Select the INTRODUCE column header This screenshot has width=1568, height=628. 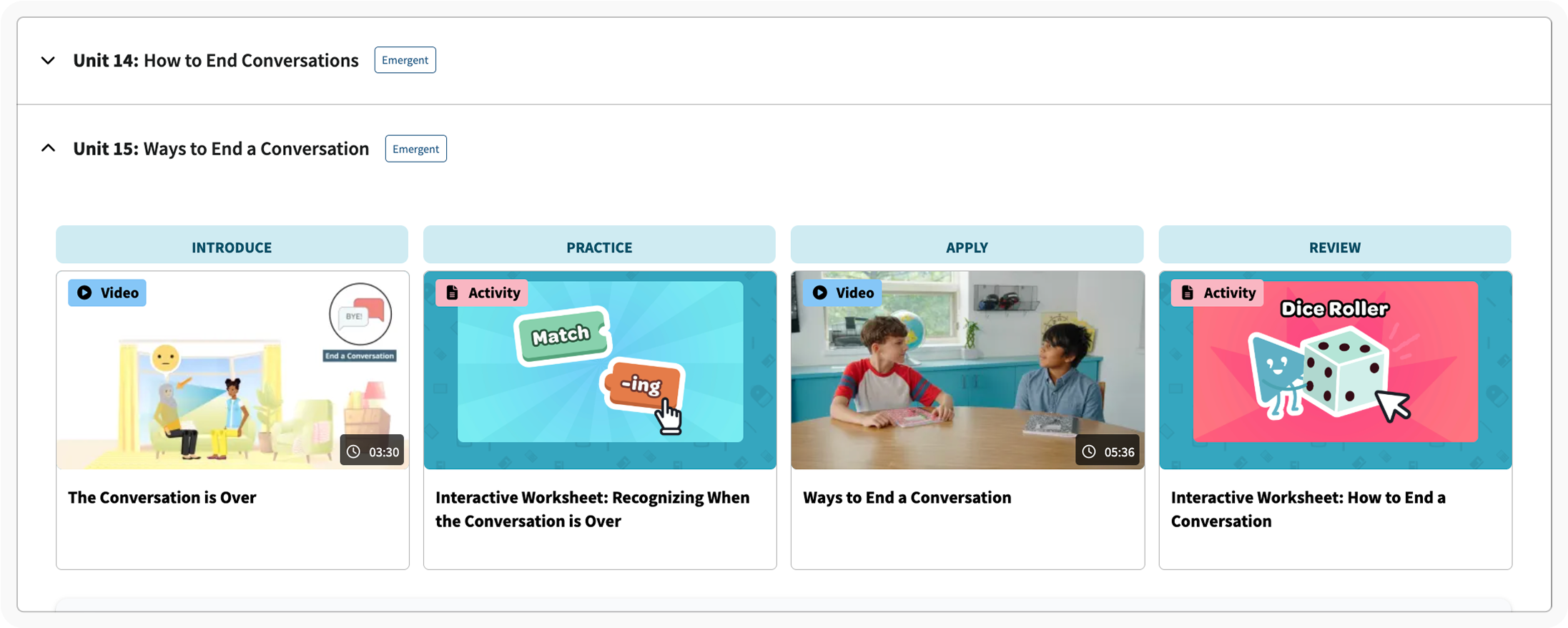[232, 247]
